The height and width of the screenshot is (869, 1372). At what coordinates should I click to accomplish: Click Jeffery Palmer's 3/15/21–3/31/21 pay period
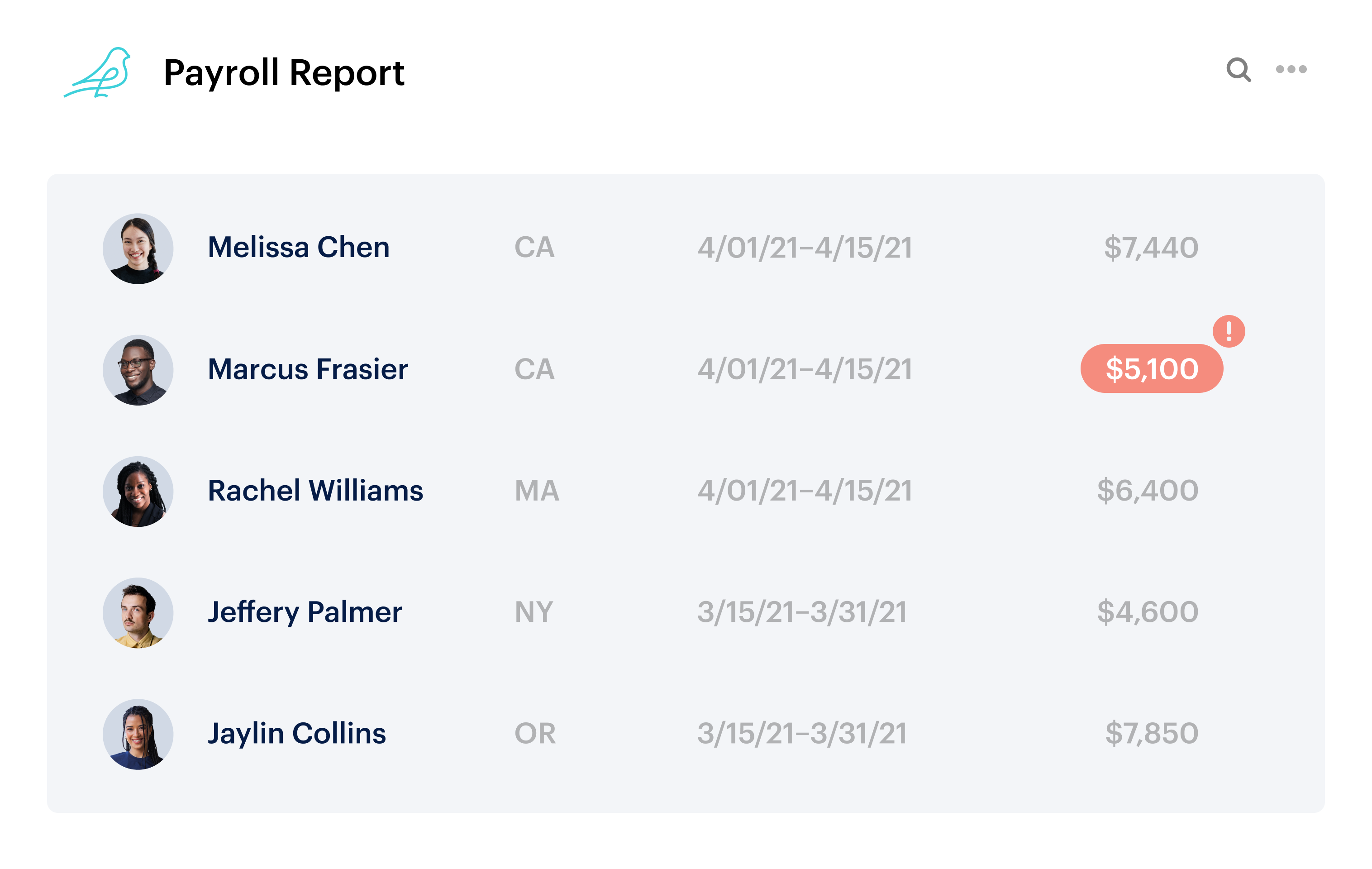point(802,612)
